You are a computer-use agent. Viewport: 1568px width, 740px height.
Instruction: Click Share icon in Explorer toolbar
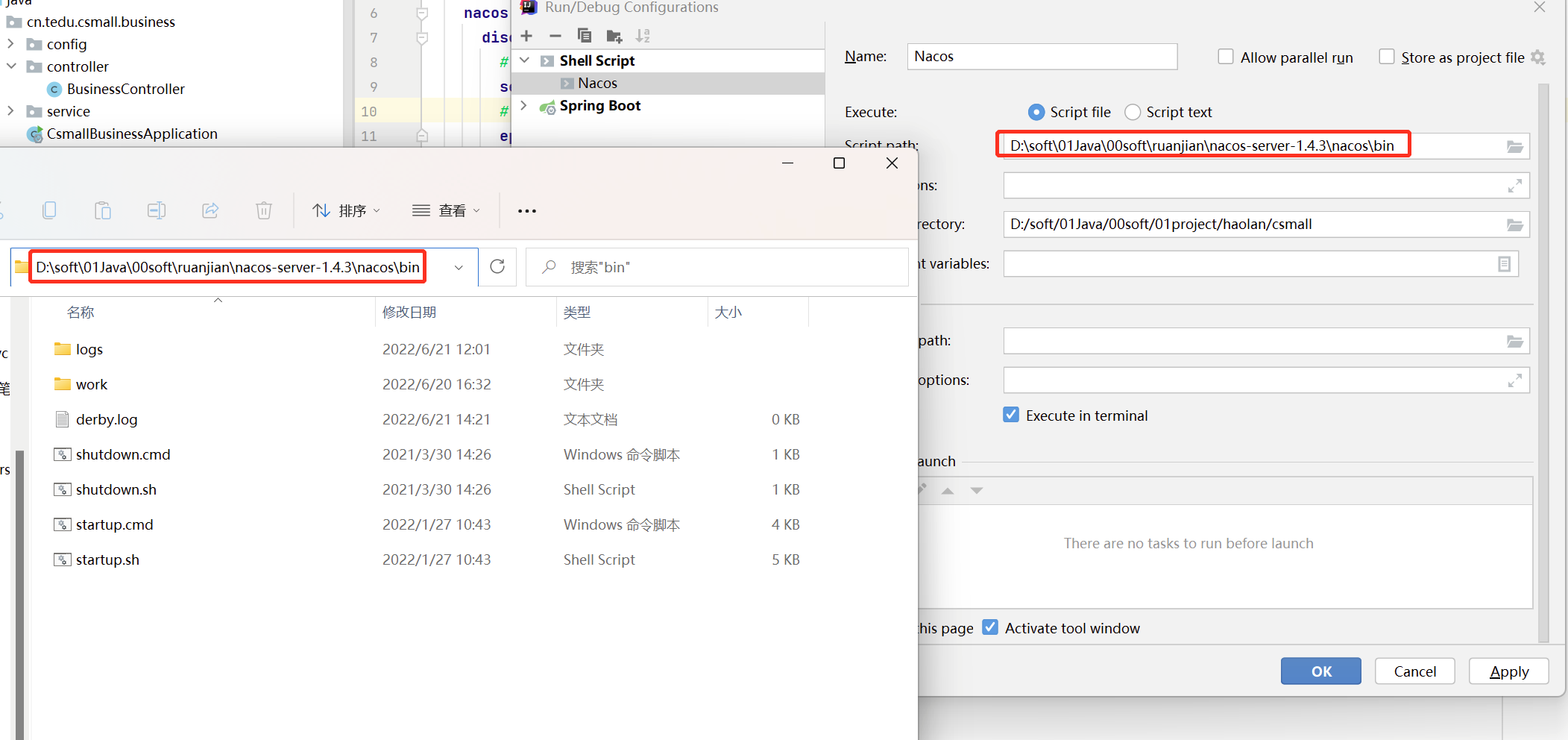(x=210, y=210)
